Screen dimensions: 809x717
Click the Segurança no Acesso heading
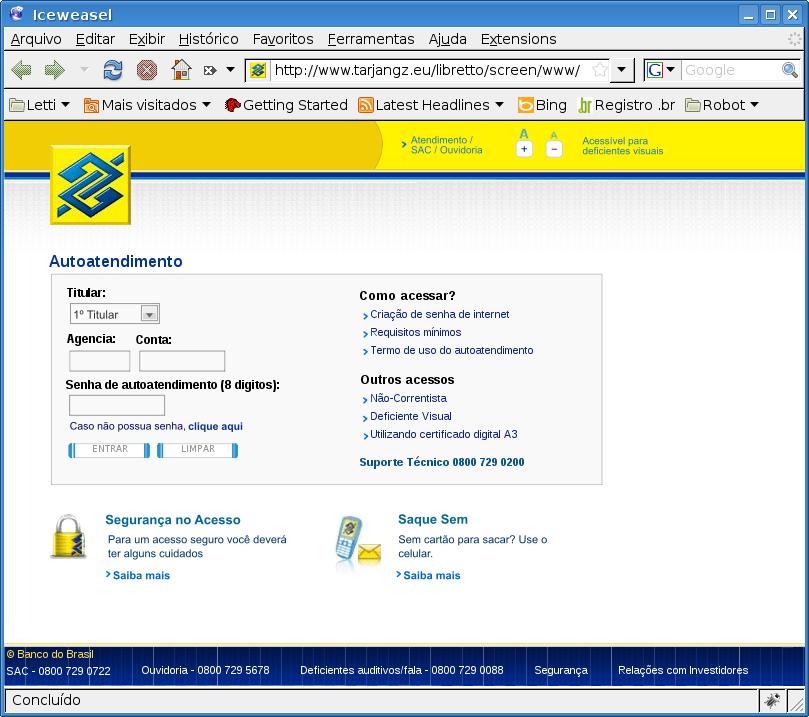tap(173, 519)
